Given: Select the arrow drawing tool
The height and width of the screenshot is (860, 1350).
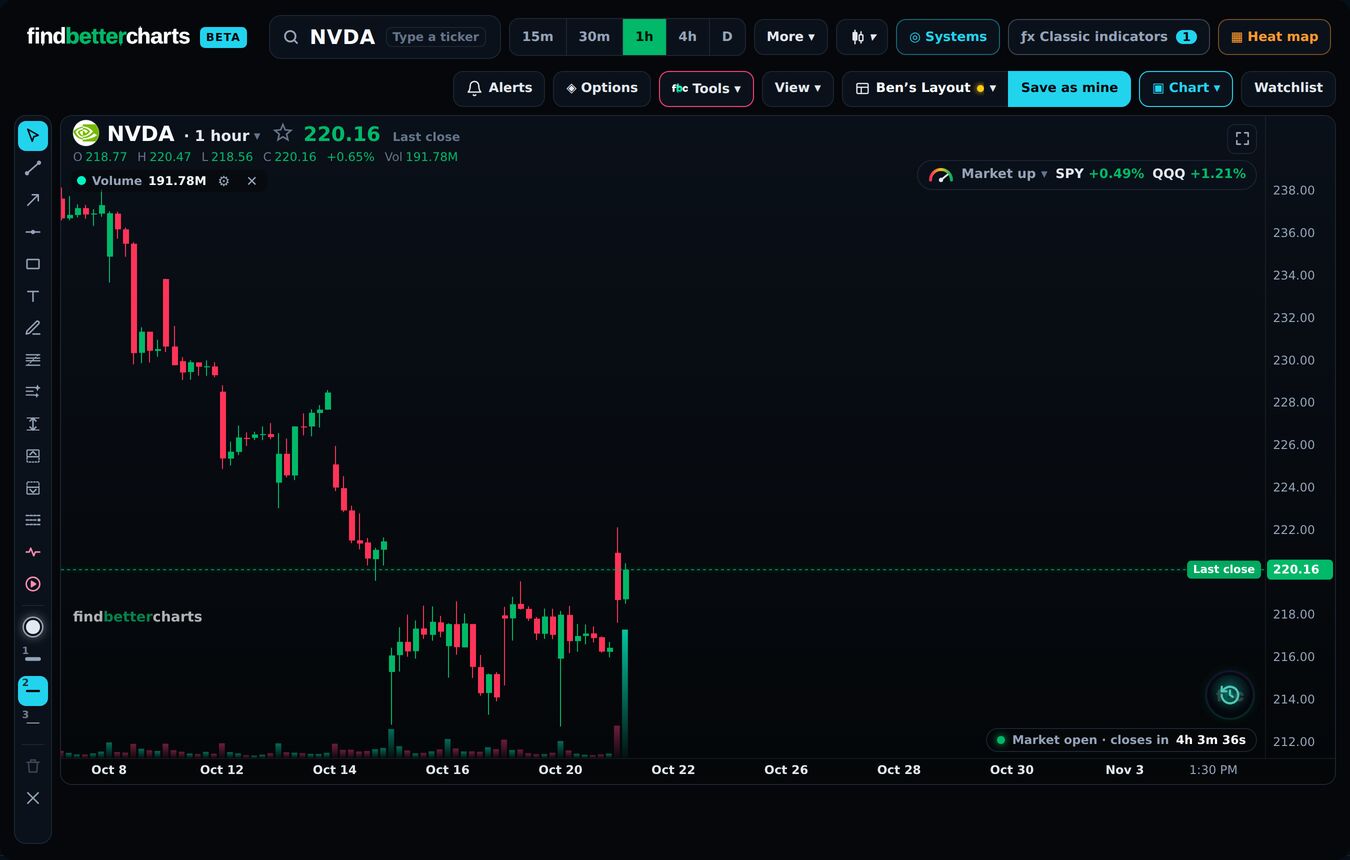Looking at the screenshot, I should click(33, 200).
